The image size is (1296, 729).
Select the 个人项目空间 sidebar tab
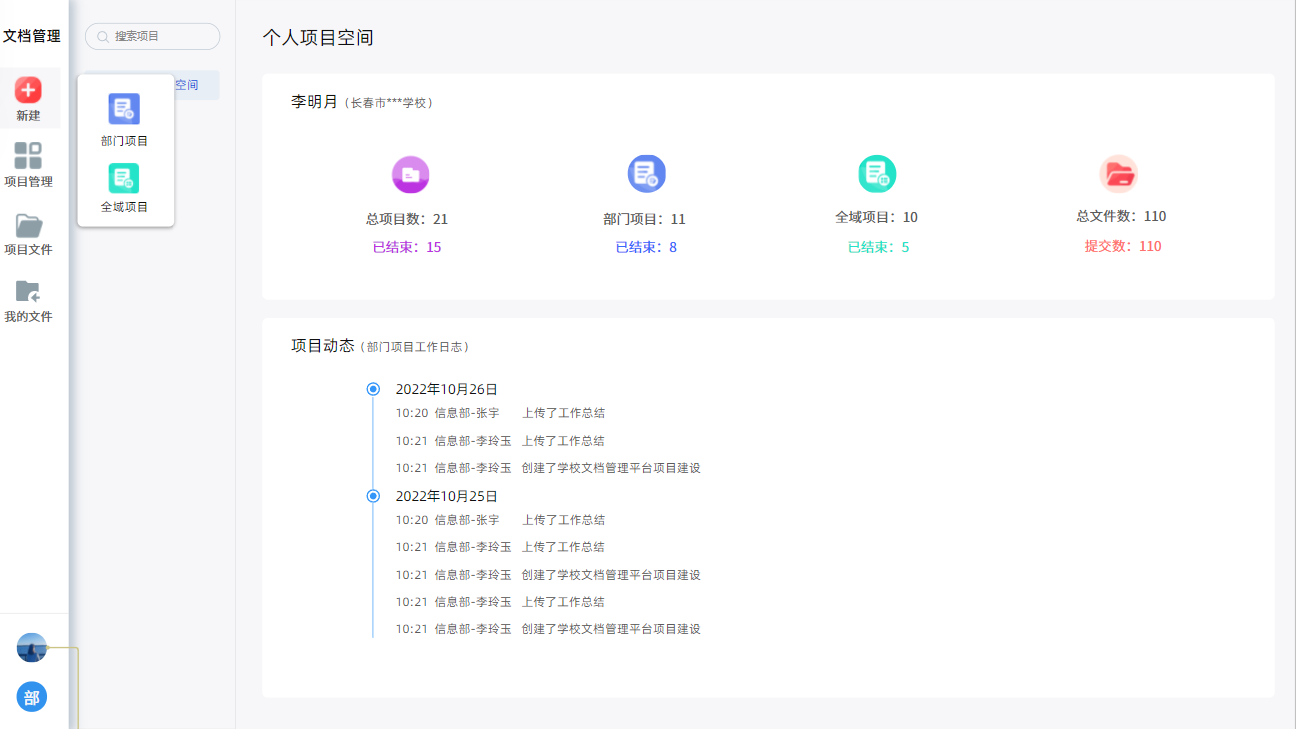(196, 85)
